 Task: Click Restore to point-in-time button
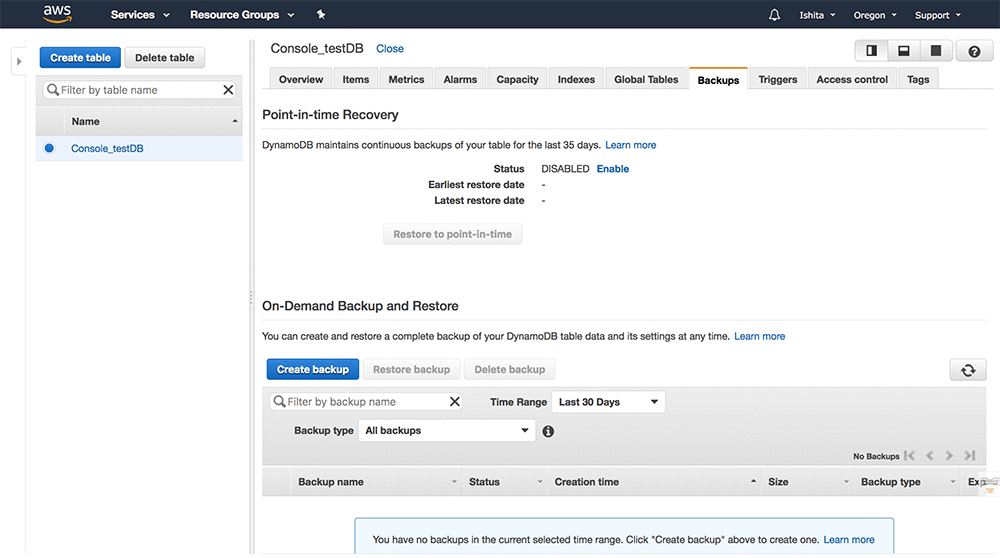point(452,234)
